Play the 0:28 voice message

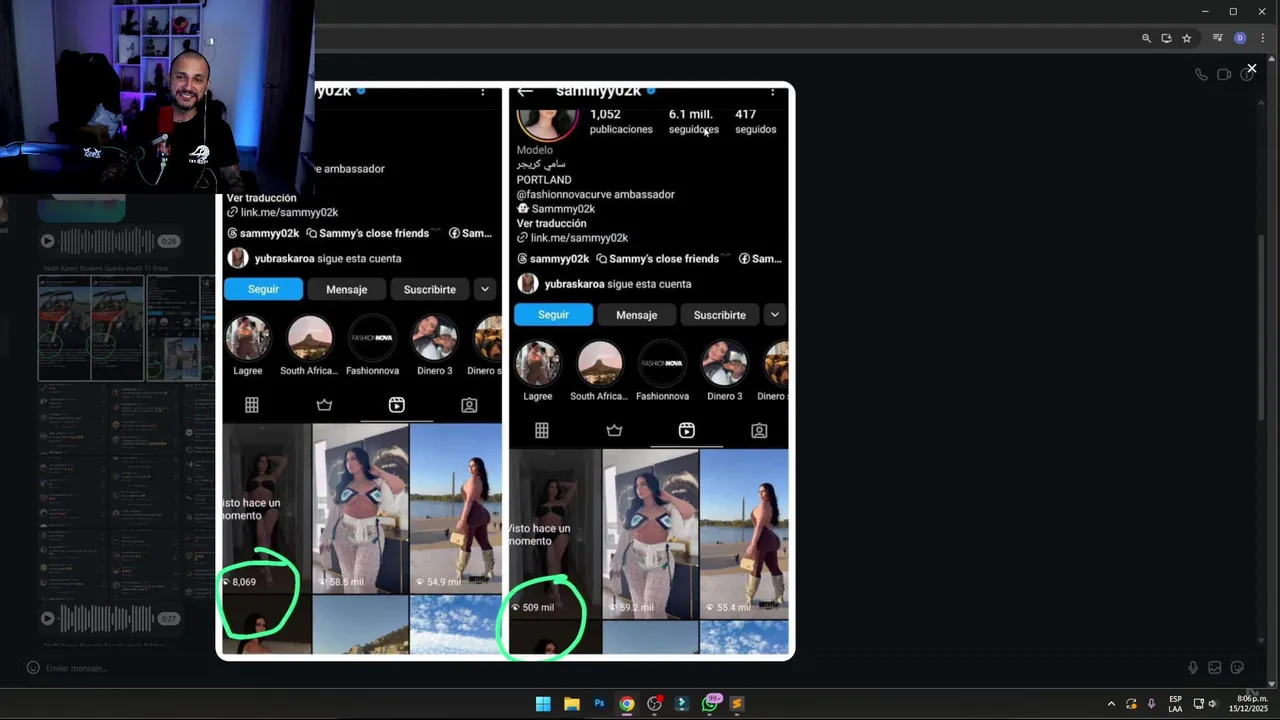coord(47,241)
